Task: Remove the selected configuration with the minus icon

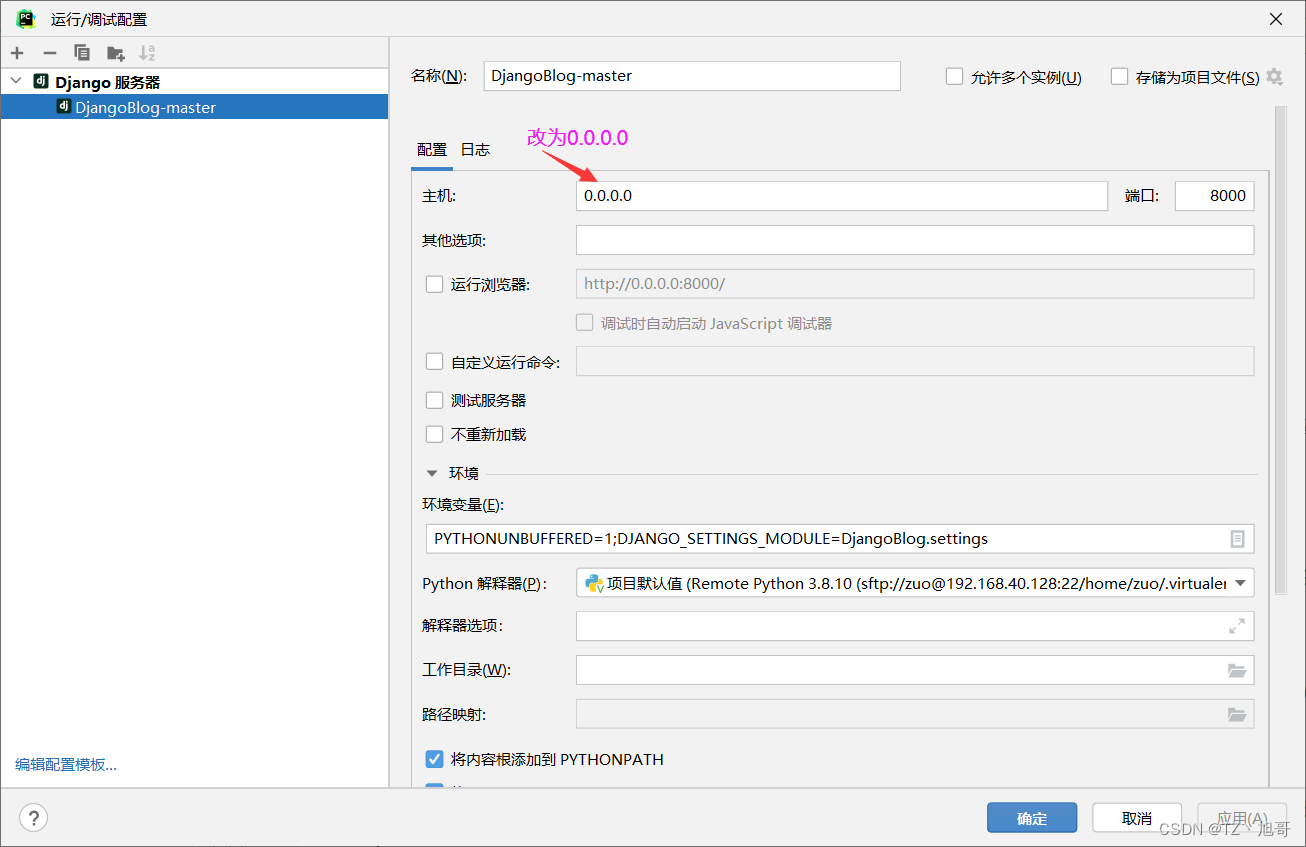Action: pos(49,52)
